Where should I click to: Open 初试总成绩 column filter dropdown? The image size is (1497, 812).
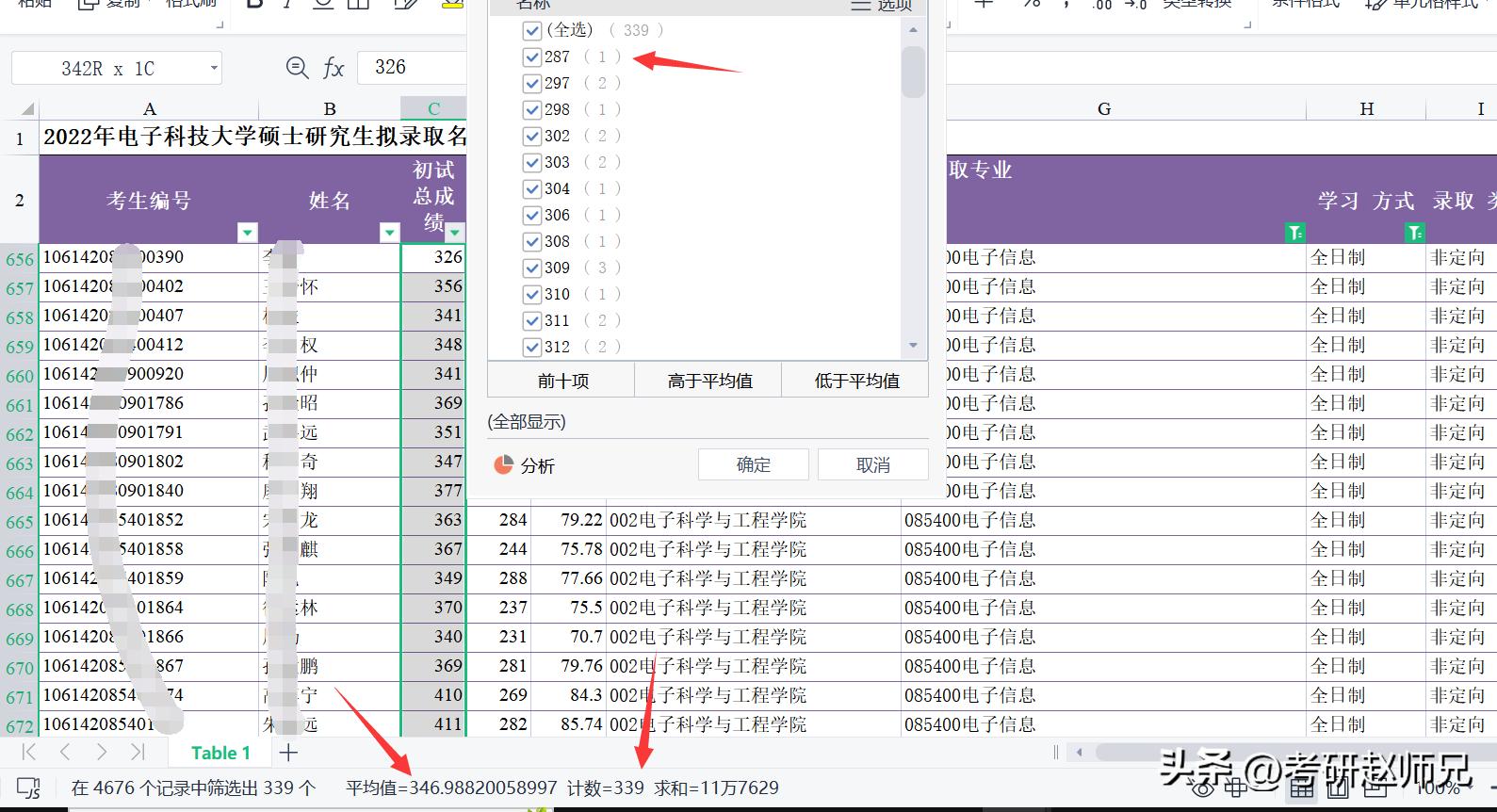pos(455,233)
